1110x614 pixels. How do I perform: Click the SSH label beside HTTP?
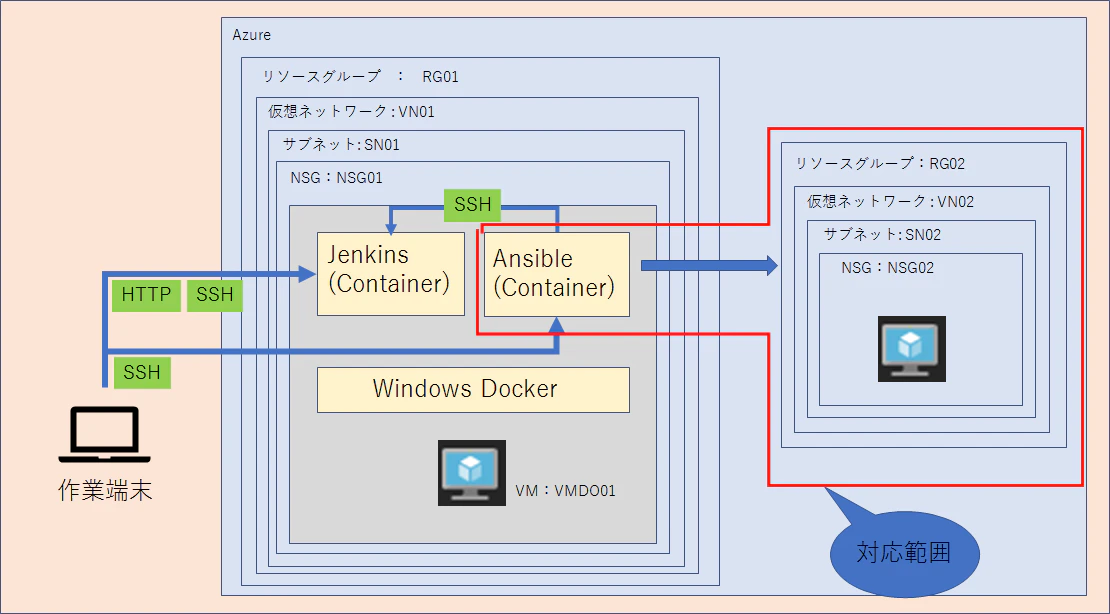coord(215,295)
